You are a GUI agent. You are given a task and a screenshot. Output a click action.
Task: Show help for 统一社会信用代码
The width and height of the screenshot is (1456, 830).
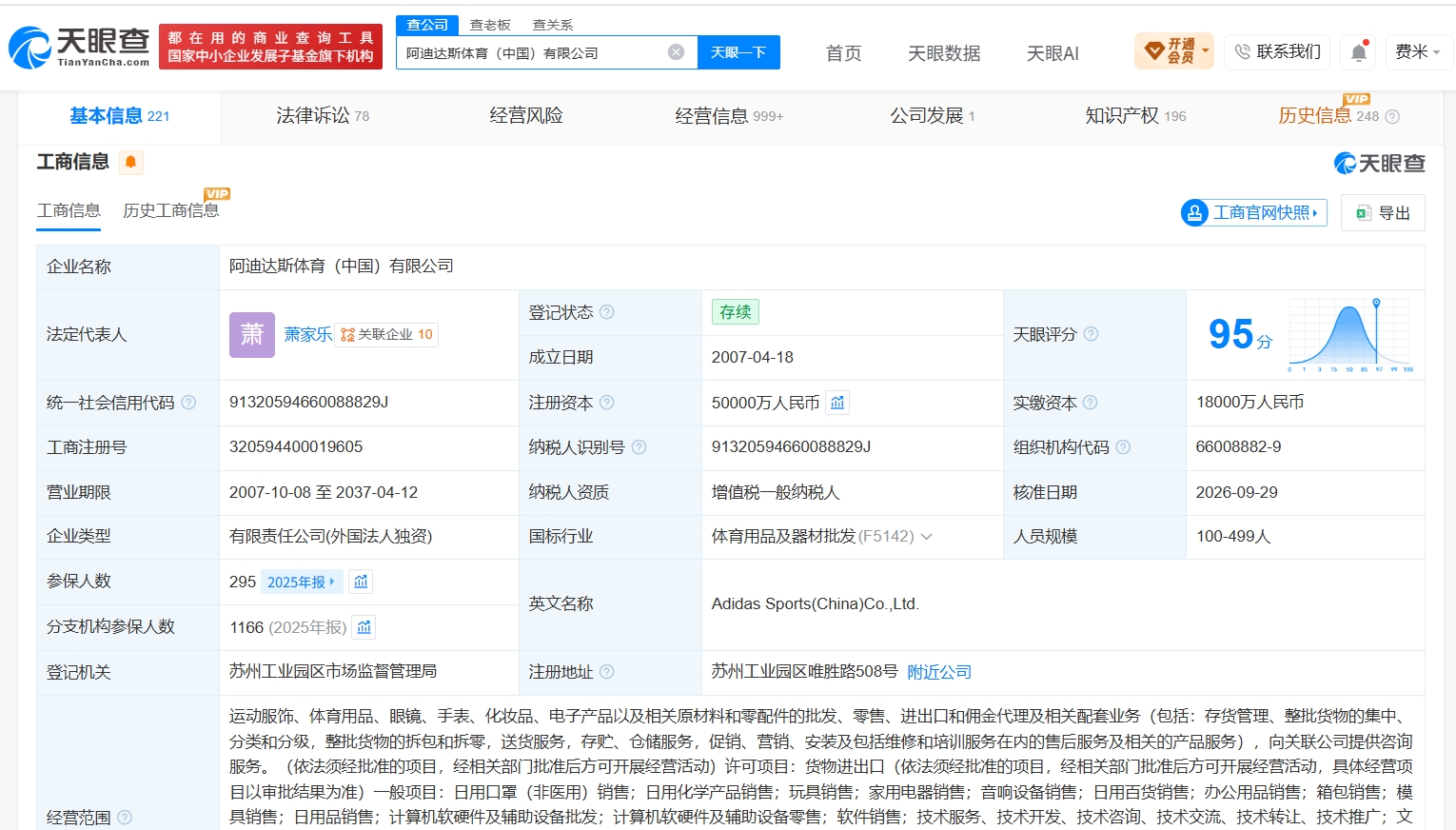(x=188, y=403)
